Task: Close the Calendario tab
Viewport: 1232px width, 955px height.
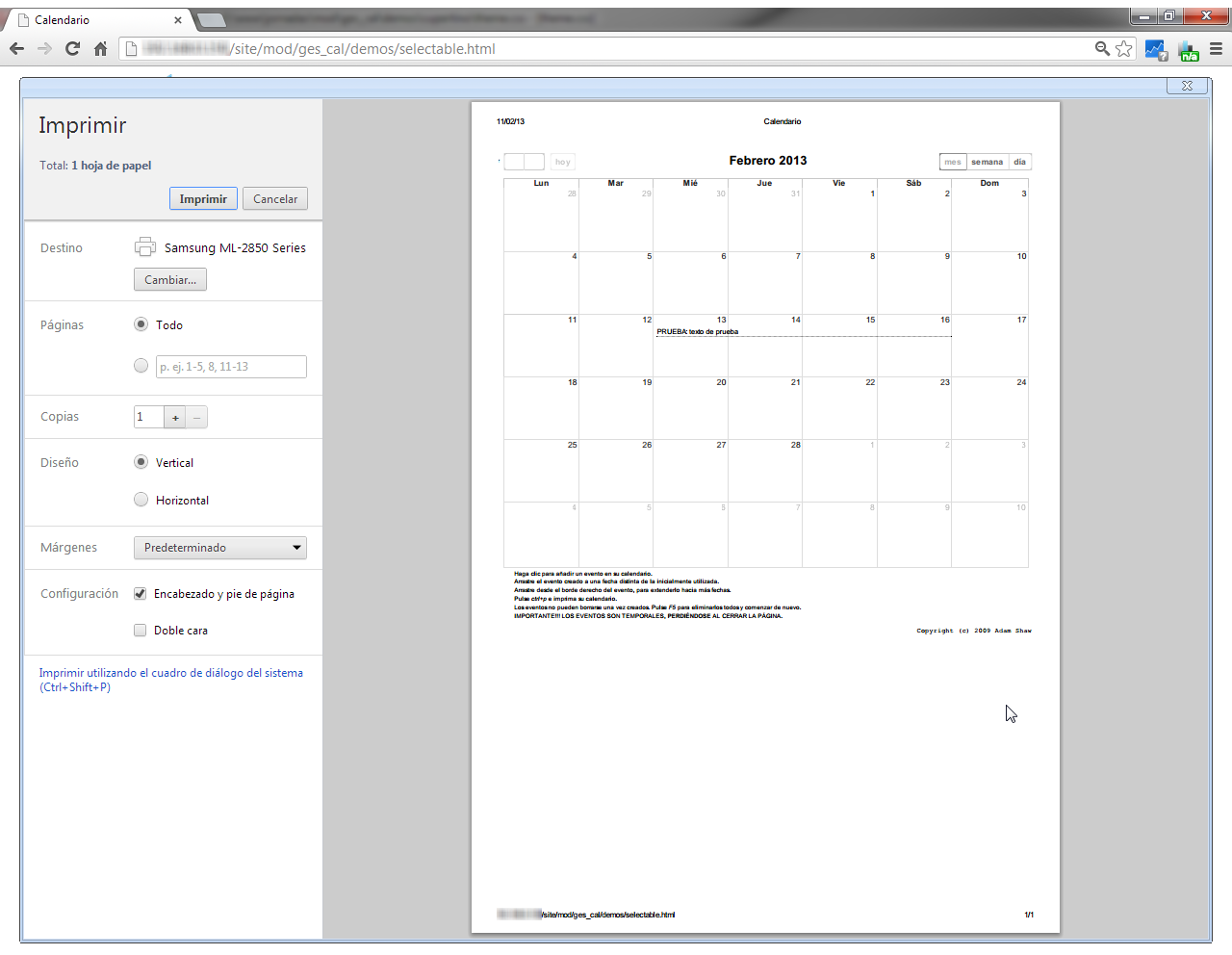Action: coord(178,20)
